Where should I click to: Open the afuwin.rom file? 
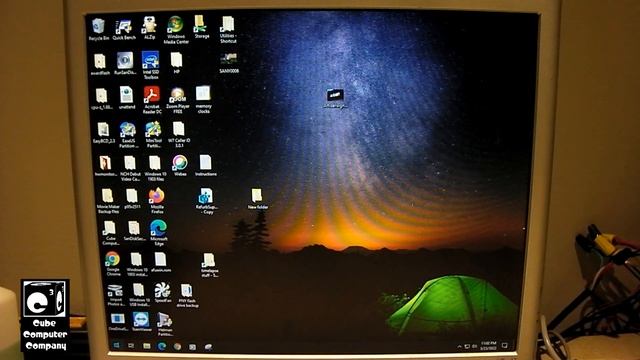pos(160,262)
